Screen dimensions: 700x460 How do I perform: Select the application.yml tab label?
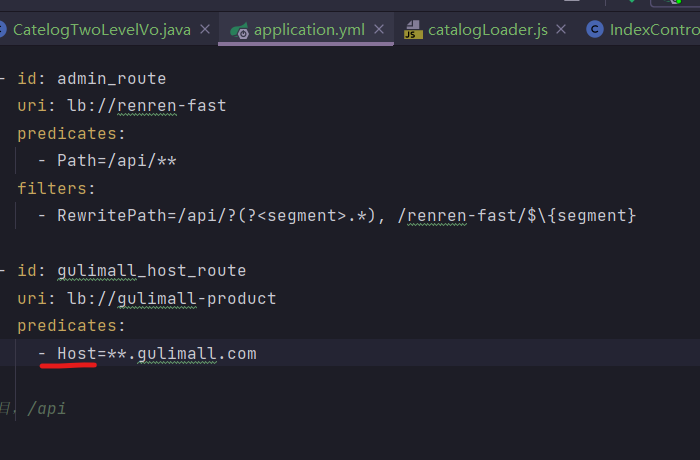pyautogui.click(x=309, y=30)
